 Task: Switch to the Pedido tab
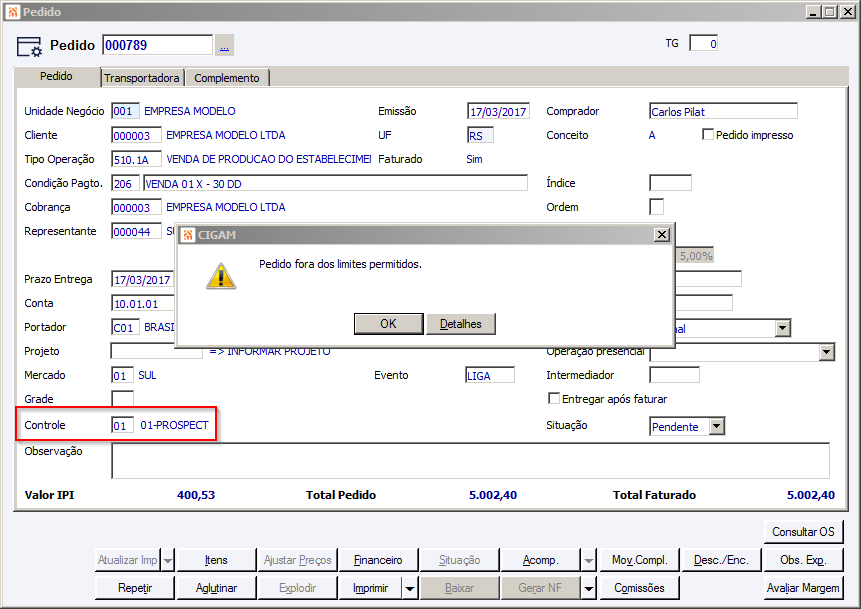(56, 76)
